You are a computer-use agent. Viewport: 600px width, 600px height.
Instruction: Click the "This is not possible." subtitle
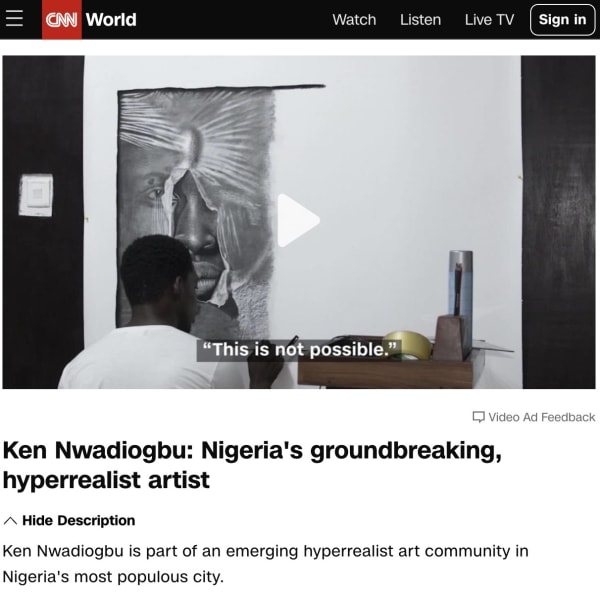pos(299,350)
